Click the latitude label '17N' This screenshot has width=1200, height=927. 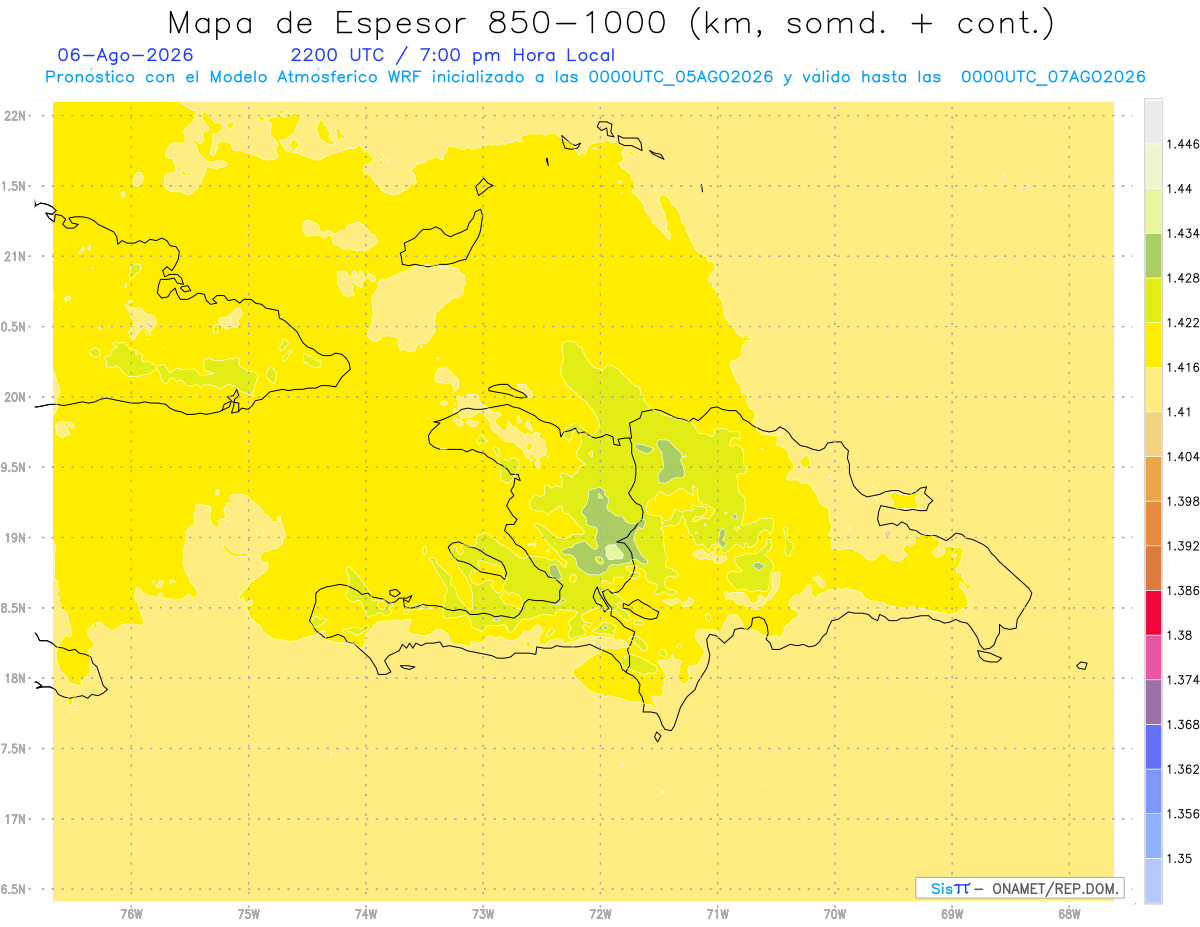(x=16, y=819)
